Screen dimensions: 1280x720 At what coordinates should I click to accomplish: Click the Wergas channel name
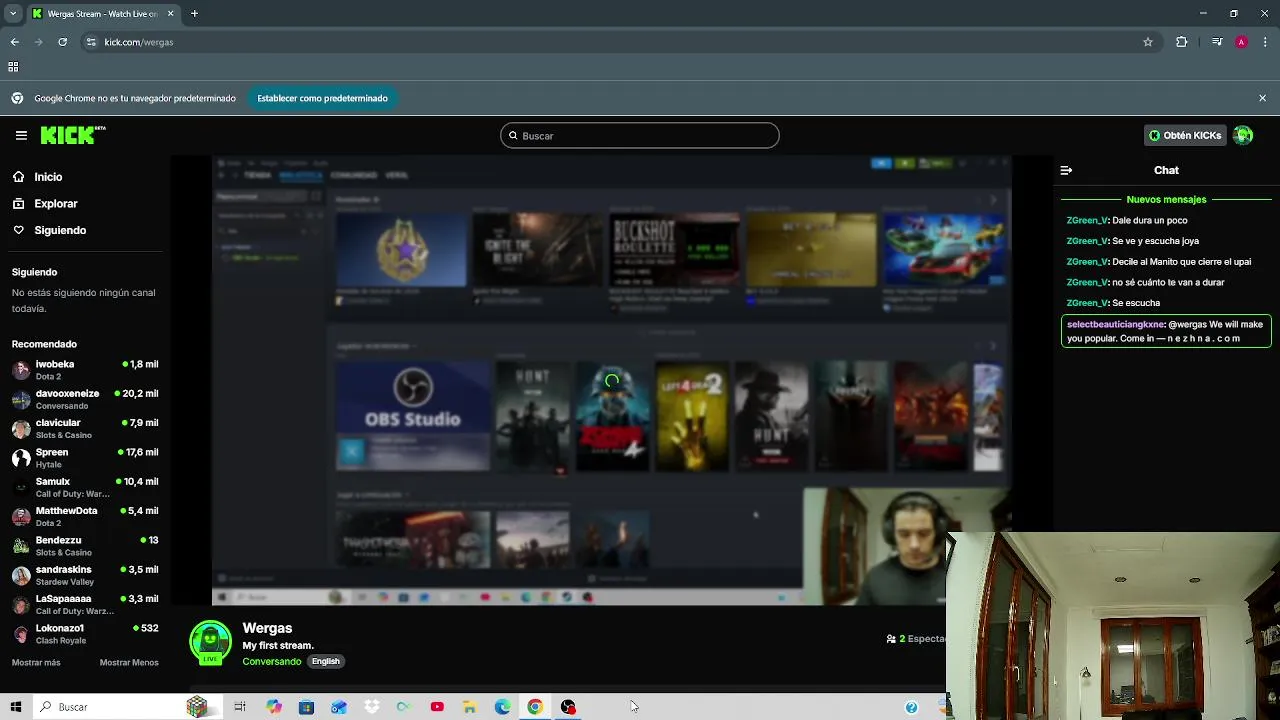point(267,628)
